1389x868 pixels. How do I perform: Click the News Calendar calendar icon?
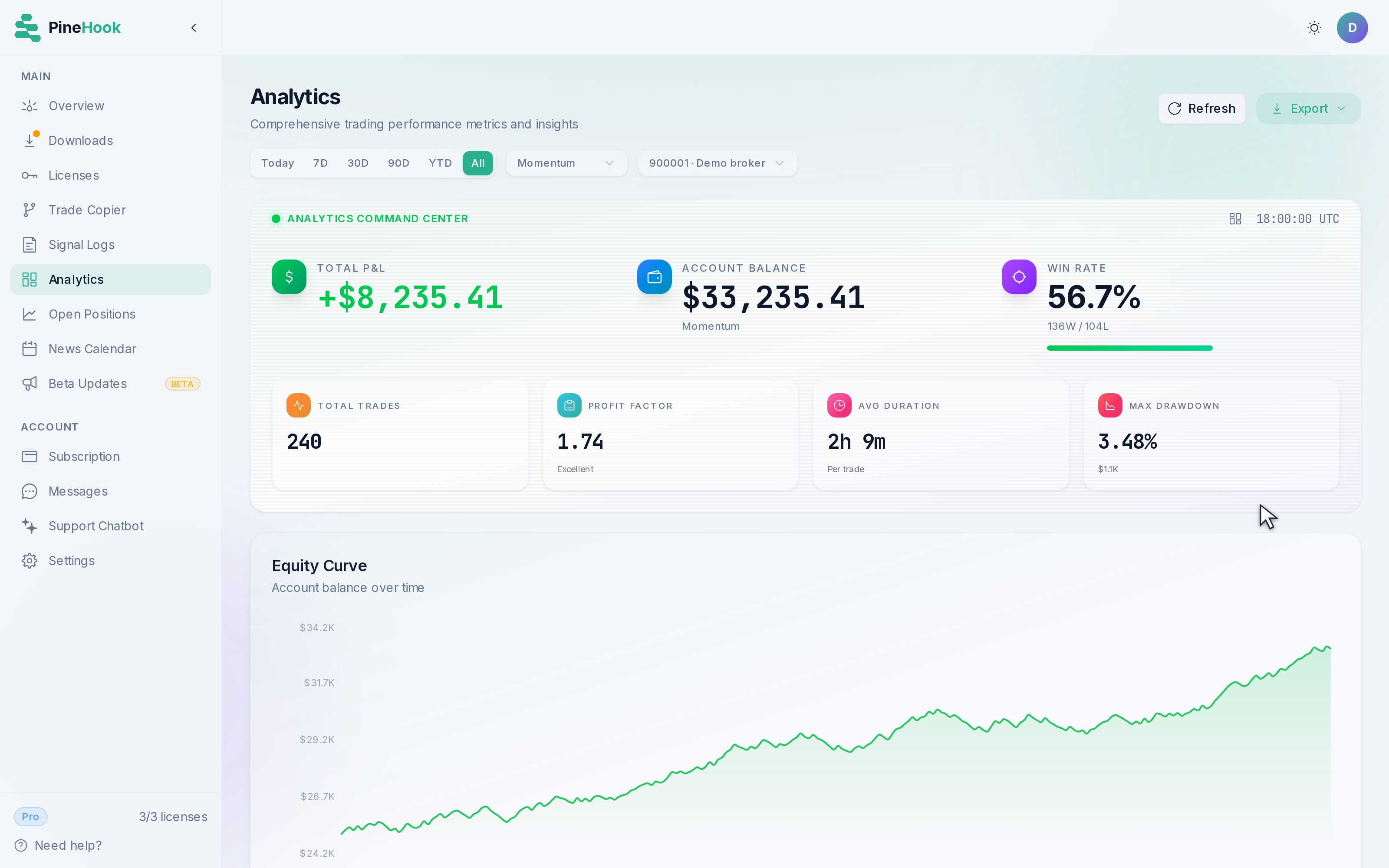[29, 349]
